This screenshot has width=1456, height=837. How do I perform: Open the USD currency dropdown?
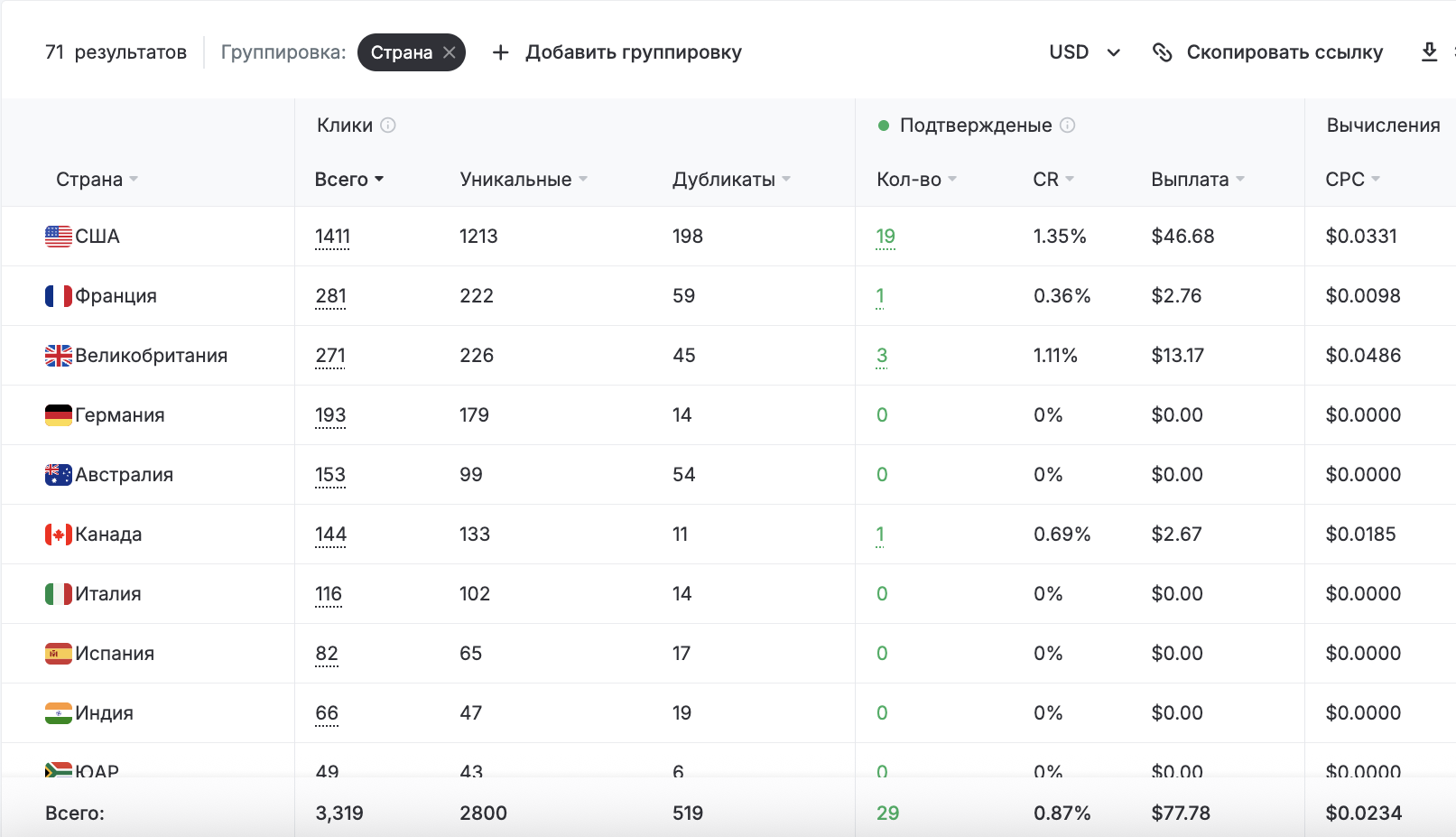coord(1084,52)
